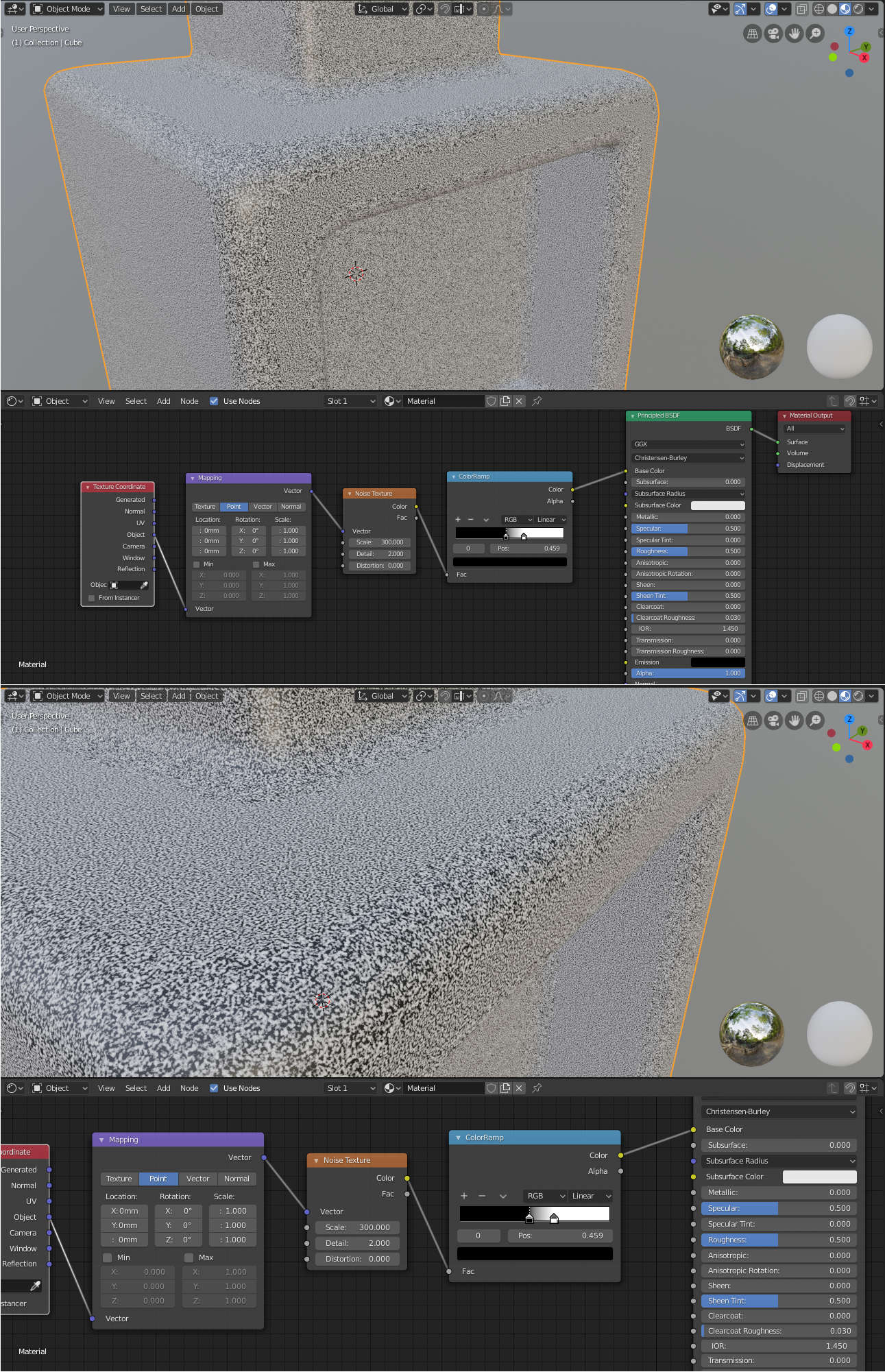
Task: Open Object Mode selector in upper viewport header
Action: point(67,9)
